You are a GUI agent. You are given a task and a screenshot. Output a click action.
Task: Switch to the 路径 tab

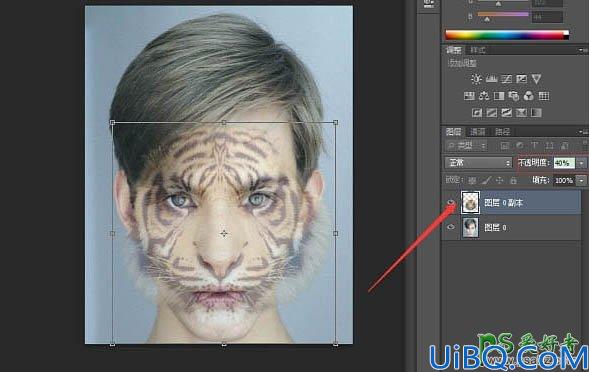tap(502, 132)
